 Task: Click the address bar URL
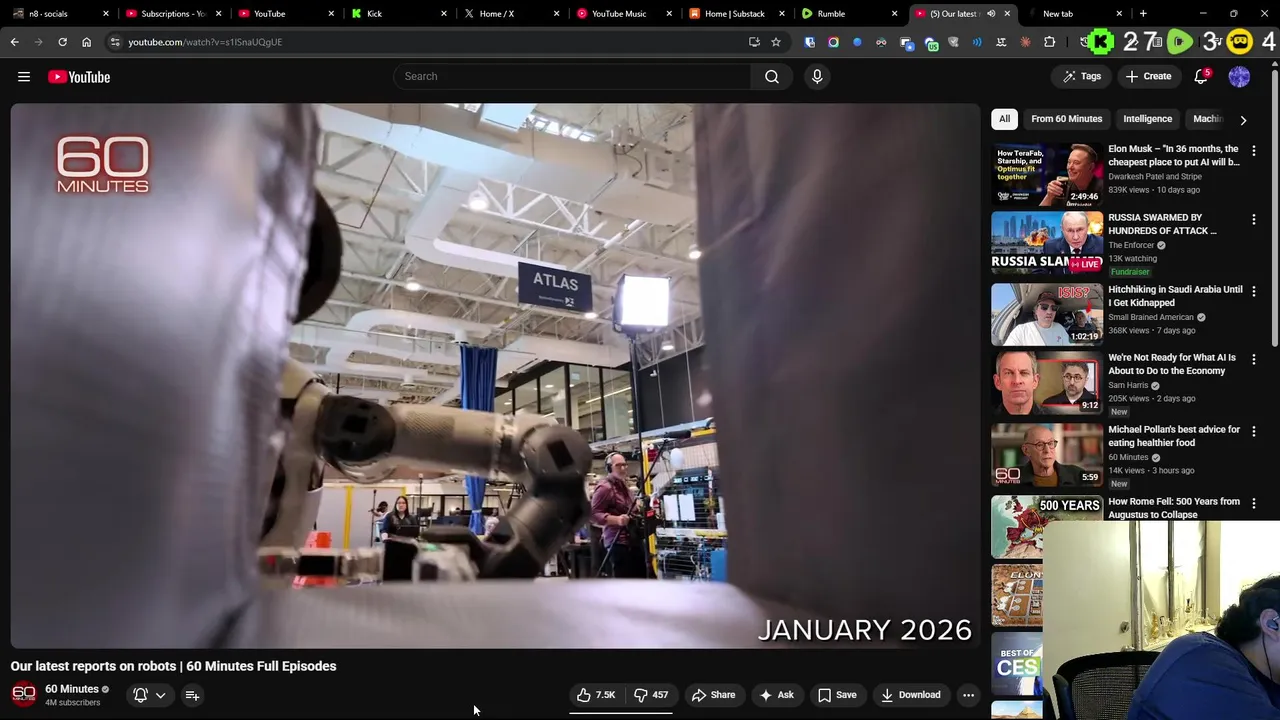tap(205, 42)
